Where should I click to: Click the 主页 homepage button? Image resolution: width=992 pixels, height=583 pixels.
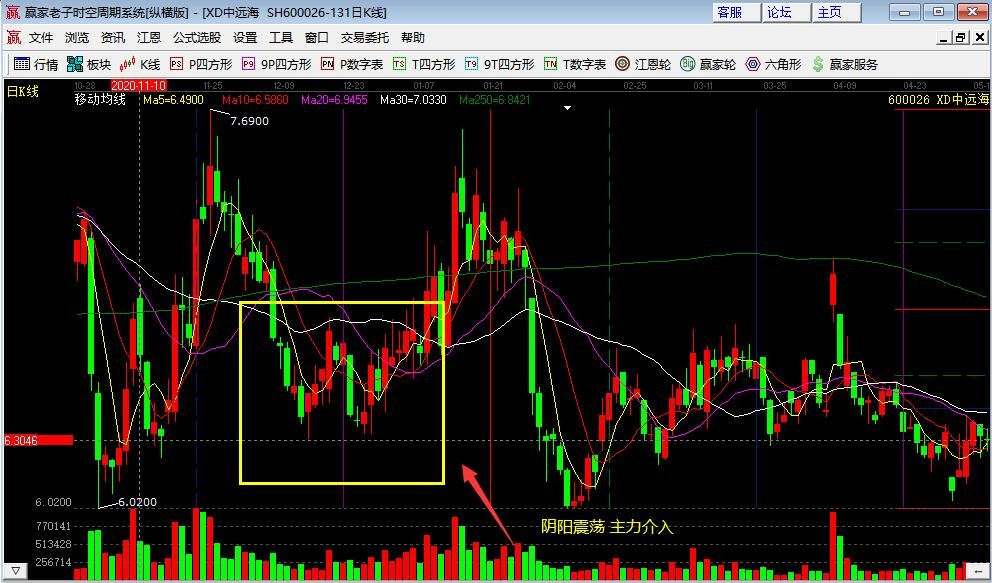coord(837,12)
